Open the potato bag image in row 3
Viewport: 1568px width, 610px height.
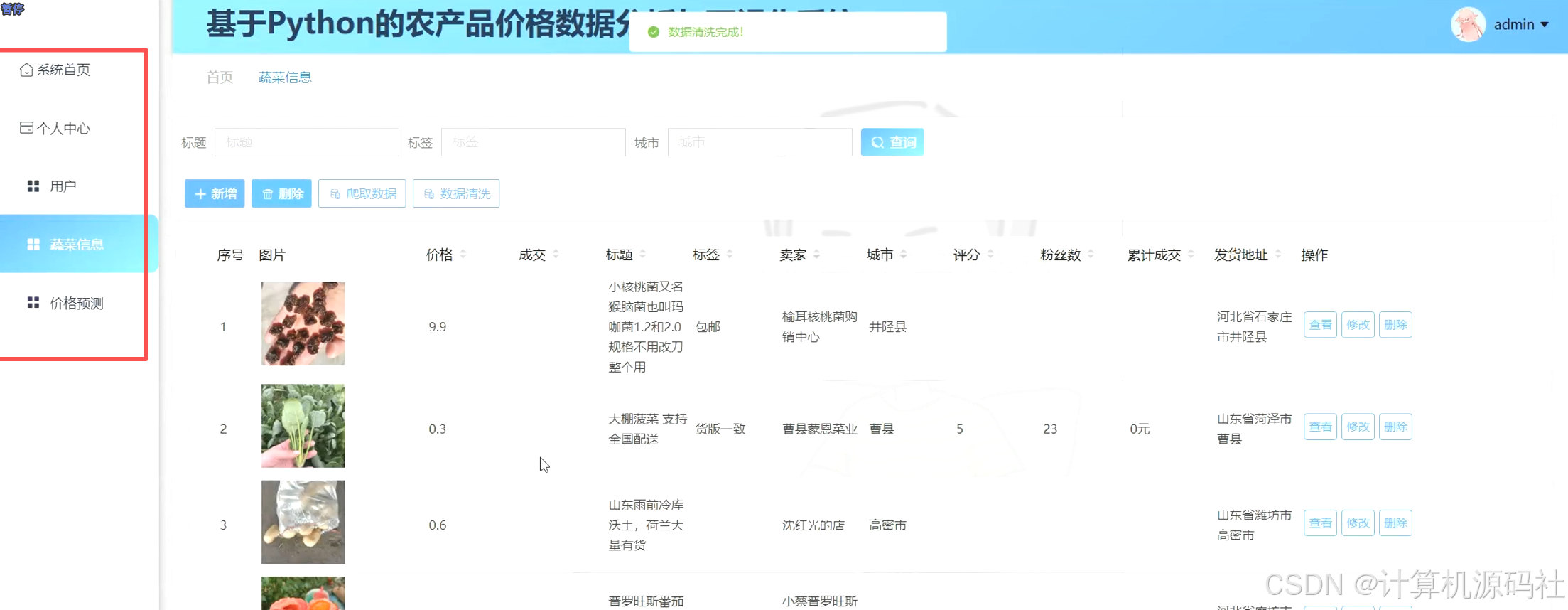[303, 522]
